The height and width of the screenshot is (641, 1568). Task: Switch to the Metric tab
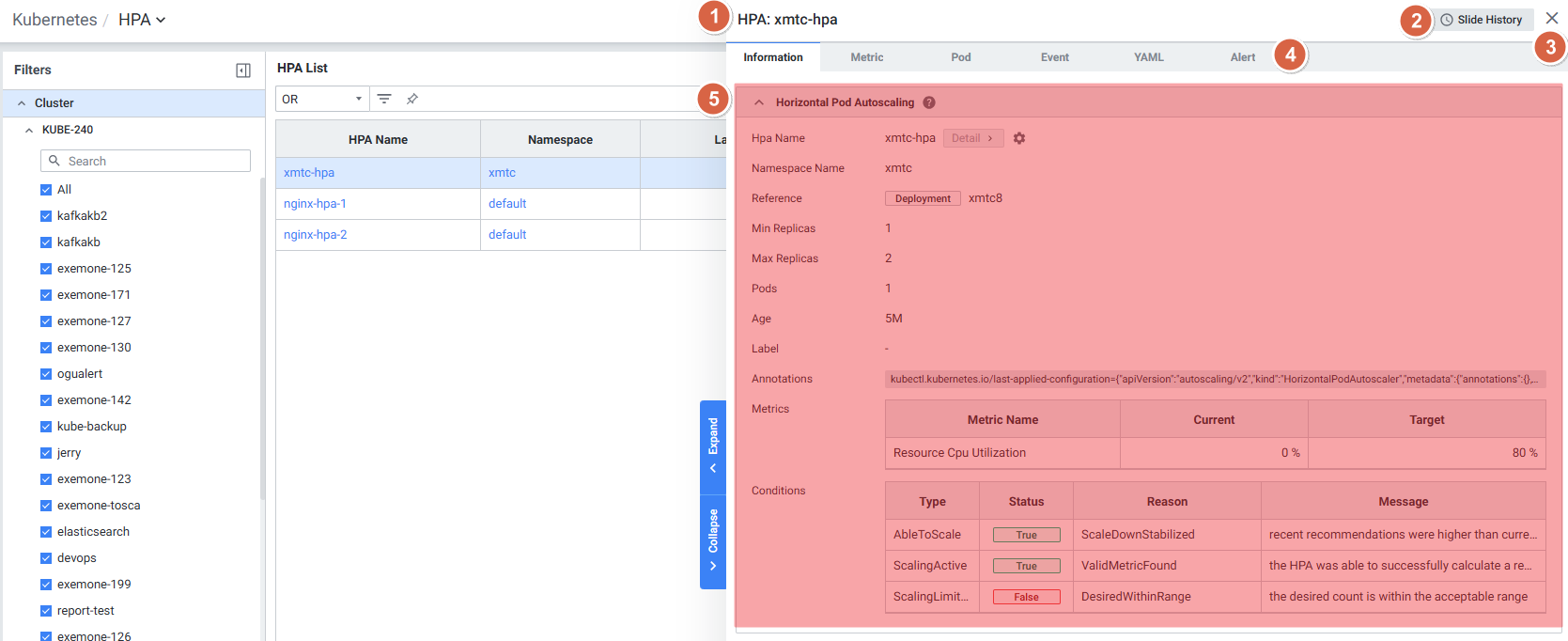866,57
